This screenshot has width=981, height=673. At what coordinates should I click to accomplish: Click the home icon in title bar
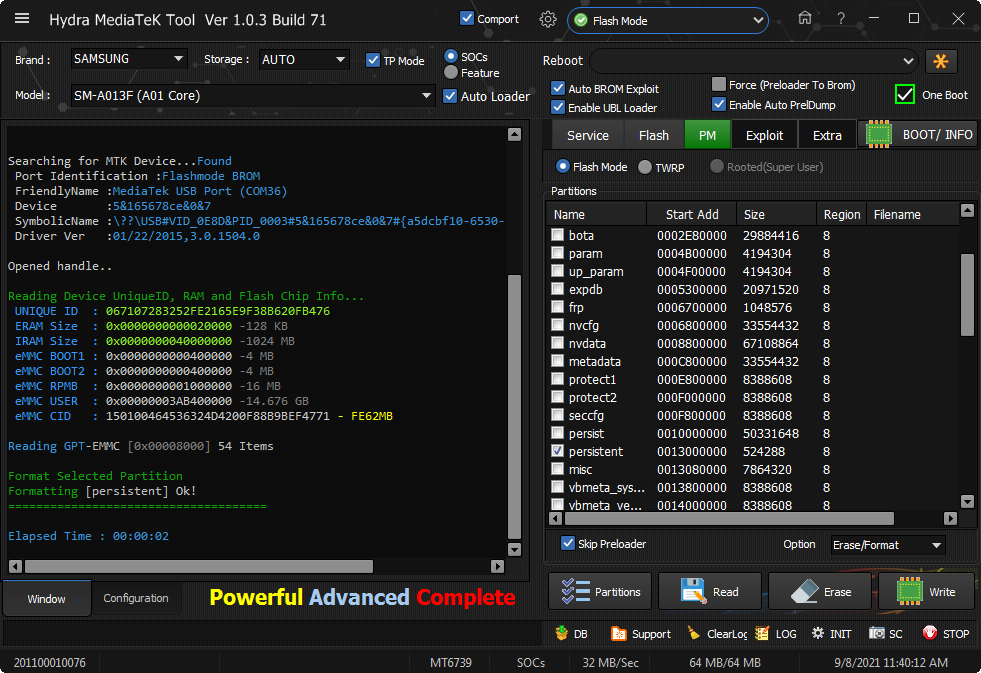click(x=805, y=18)
